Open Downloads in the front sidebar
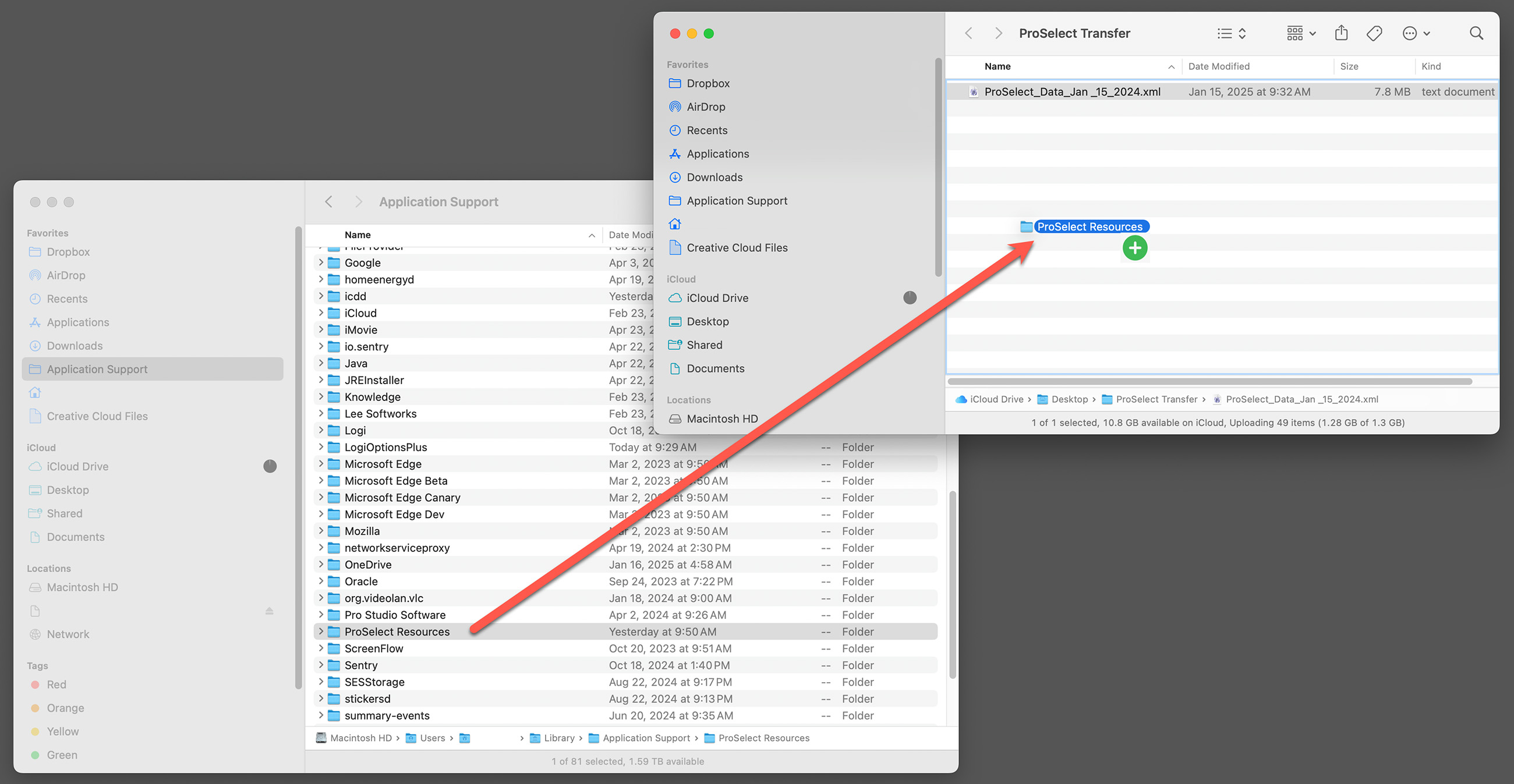 [714, 178]
